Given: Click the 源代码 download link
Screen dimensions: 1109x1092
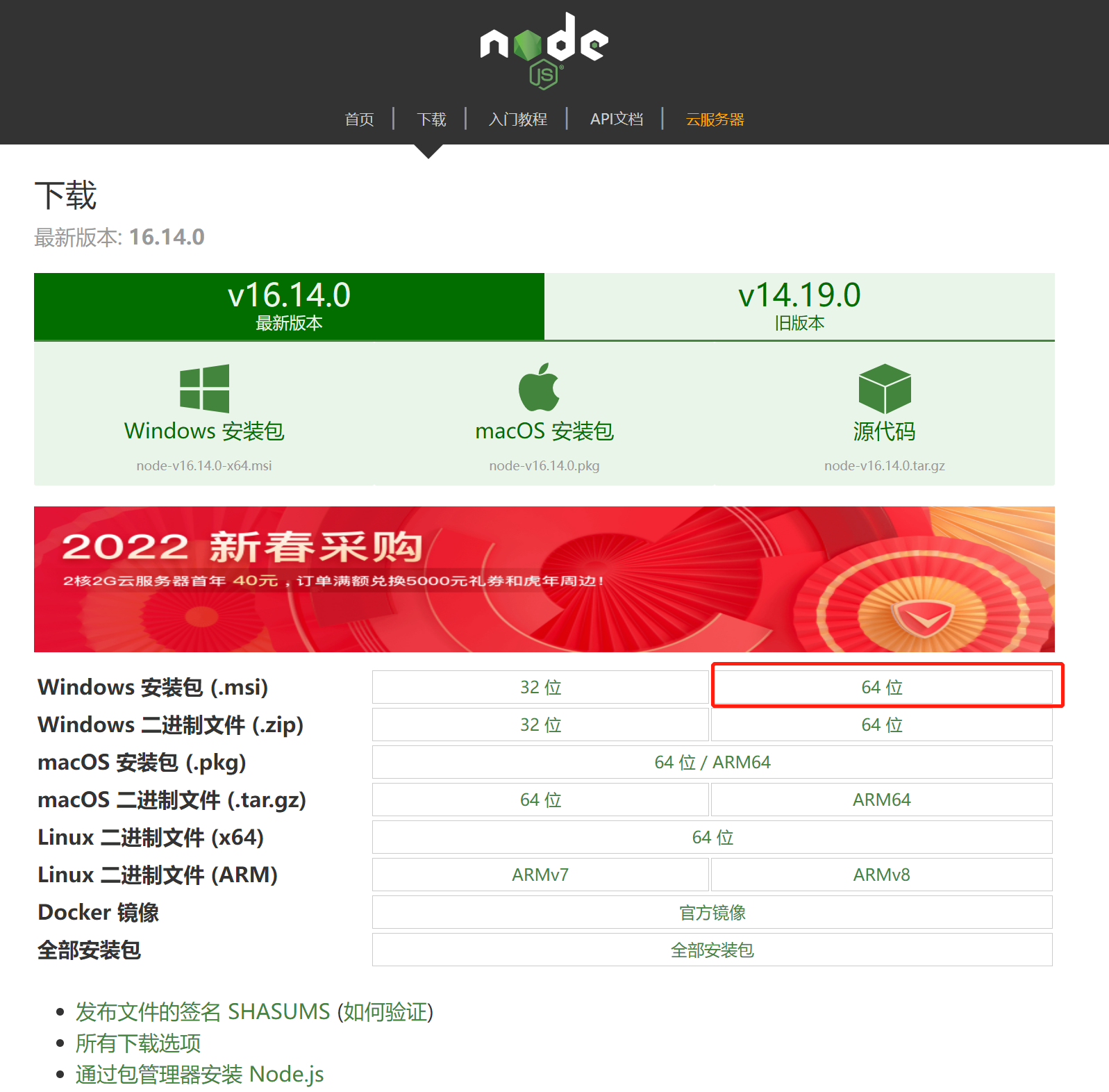Looking at the screenshot, I should 885,431.
